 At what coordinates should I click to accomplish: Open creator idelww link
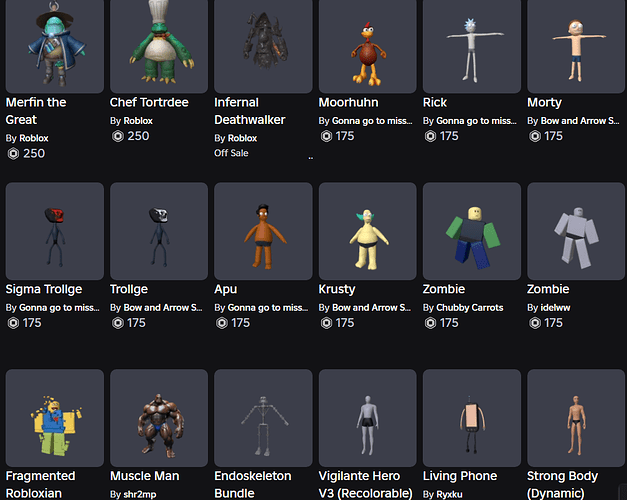click(x=555, y=308)
